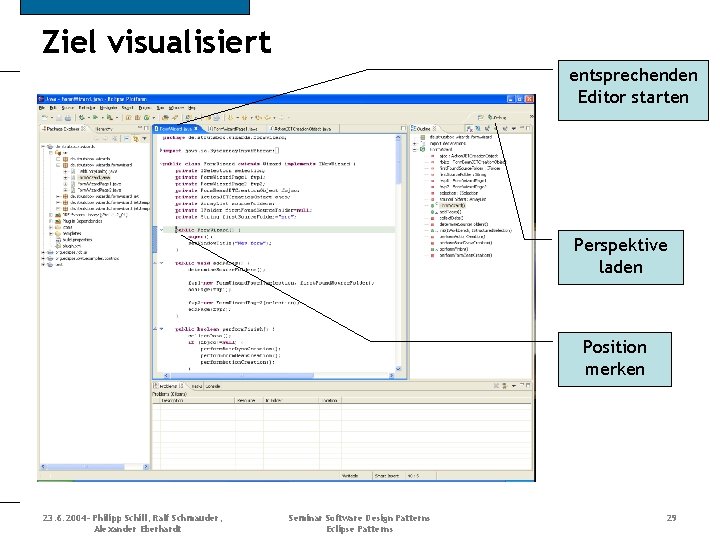Open the Window menu

click(176, 108)
